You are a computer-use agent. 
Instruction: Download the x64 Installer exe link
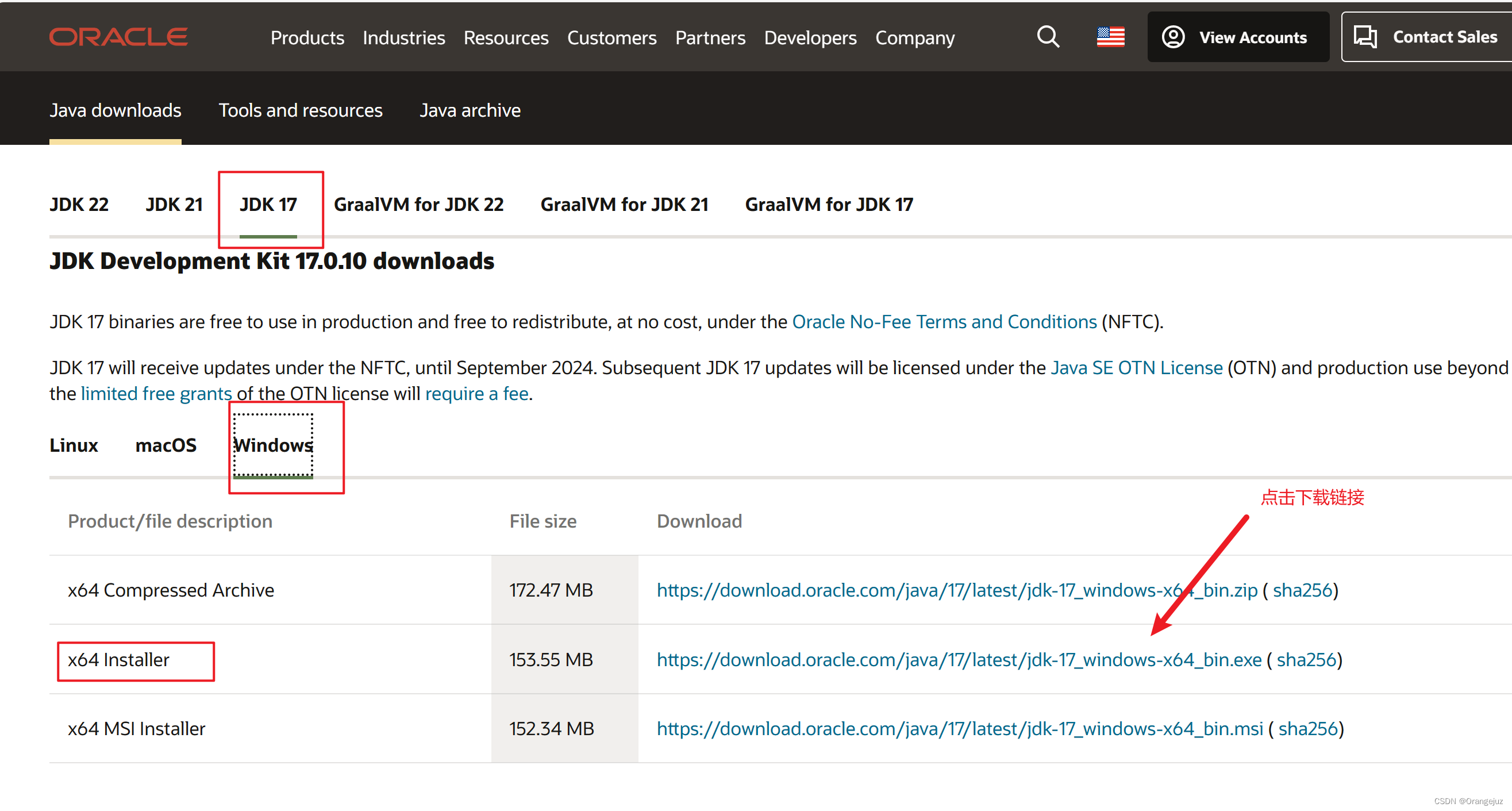coord(959,660)
